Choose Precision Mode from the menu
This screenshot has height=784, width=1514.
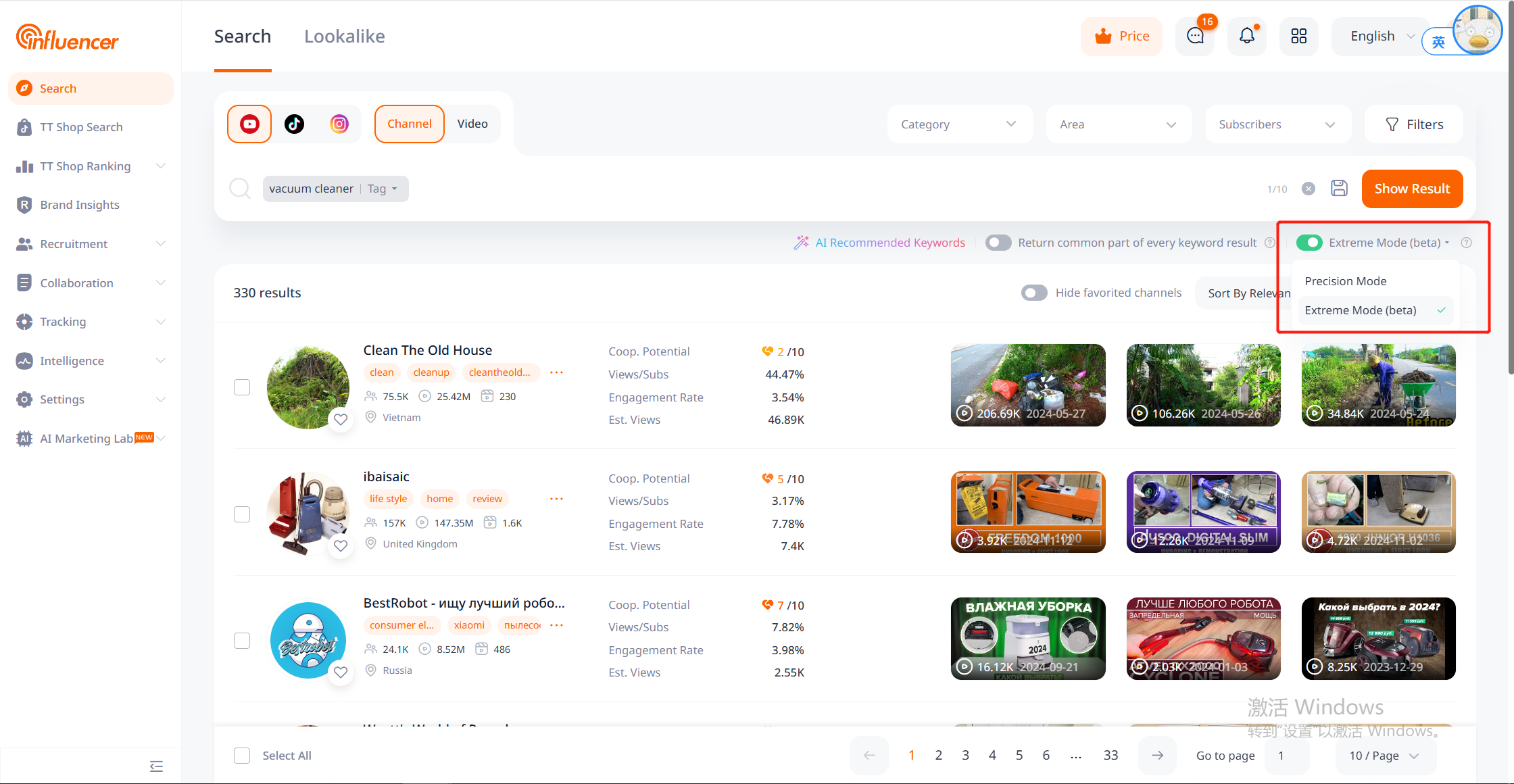(1345, 281)
